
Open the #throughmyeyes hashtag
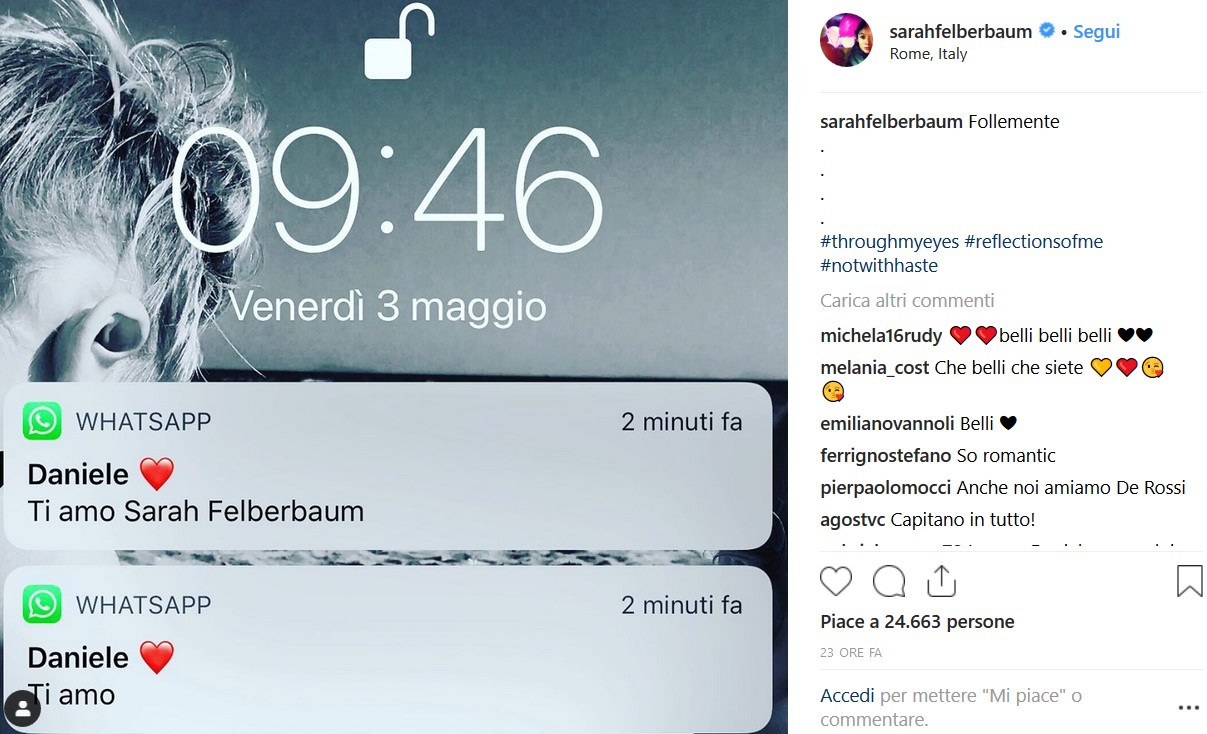point(889,242)
